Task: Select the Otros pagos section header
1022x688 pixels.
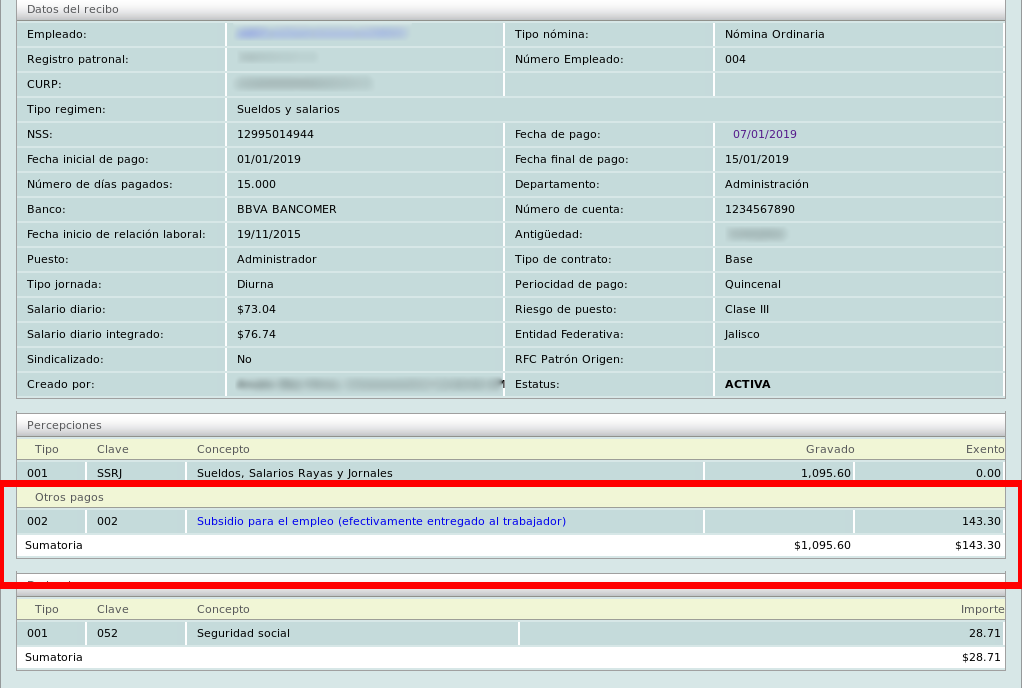Action: click(69, 497)
